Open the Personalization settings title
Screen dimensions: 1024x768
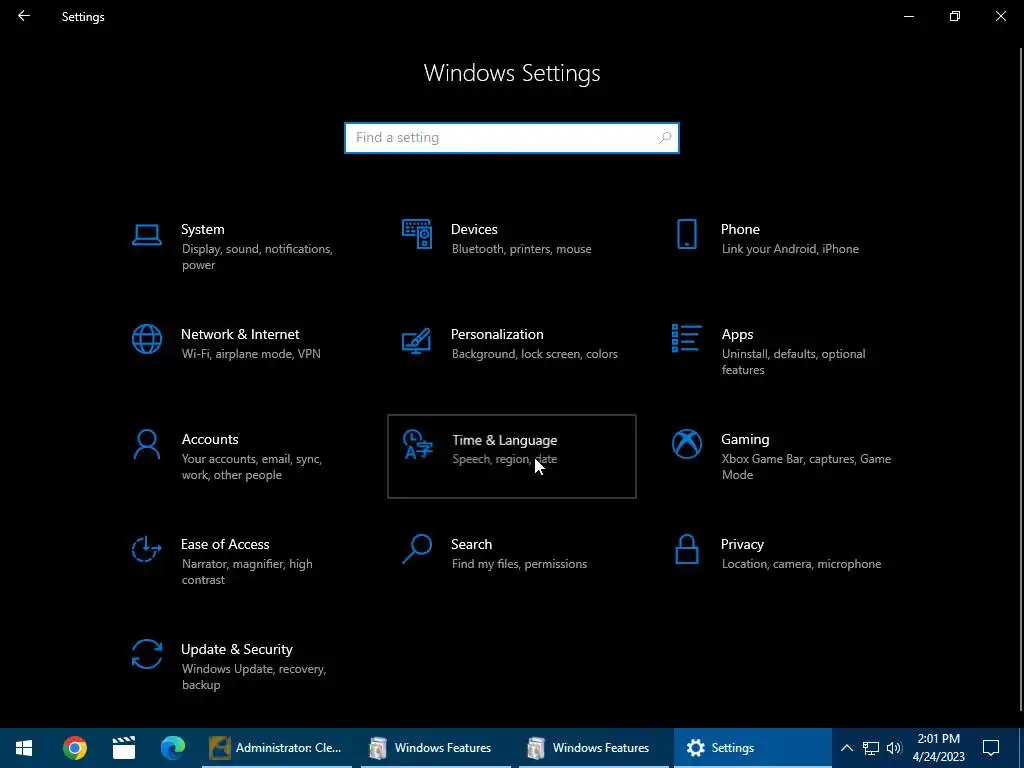point(497,334)
